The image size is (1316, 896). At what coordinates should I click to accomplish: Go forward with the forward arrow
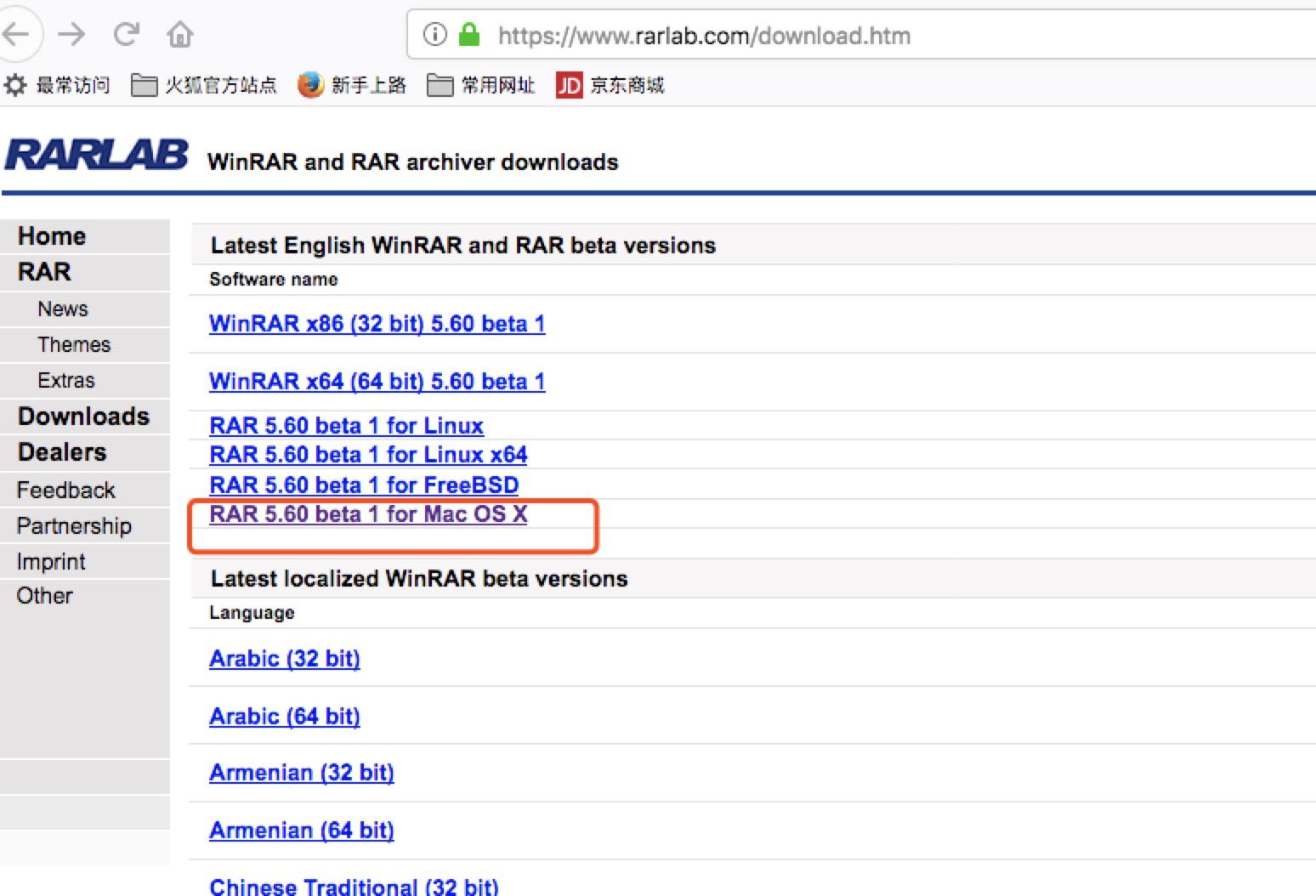click(x=71, y=35)
